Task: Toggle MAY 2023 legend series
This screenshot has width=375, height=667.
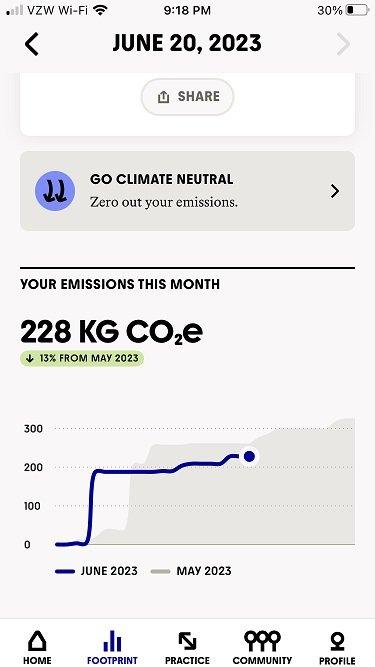Action: (191, 571)
